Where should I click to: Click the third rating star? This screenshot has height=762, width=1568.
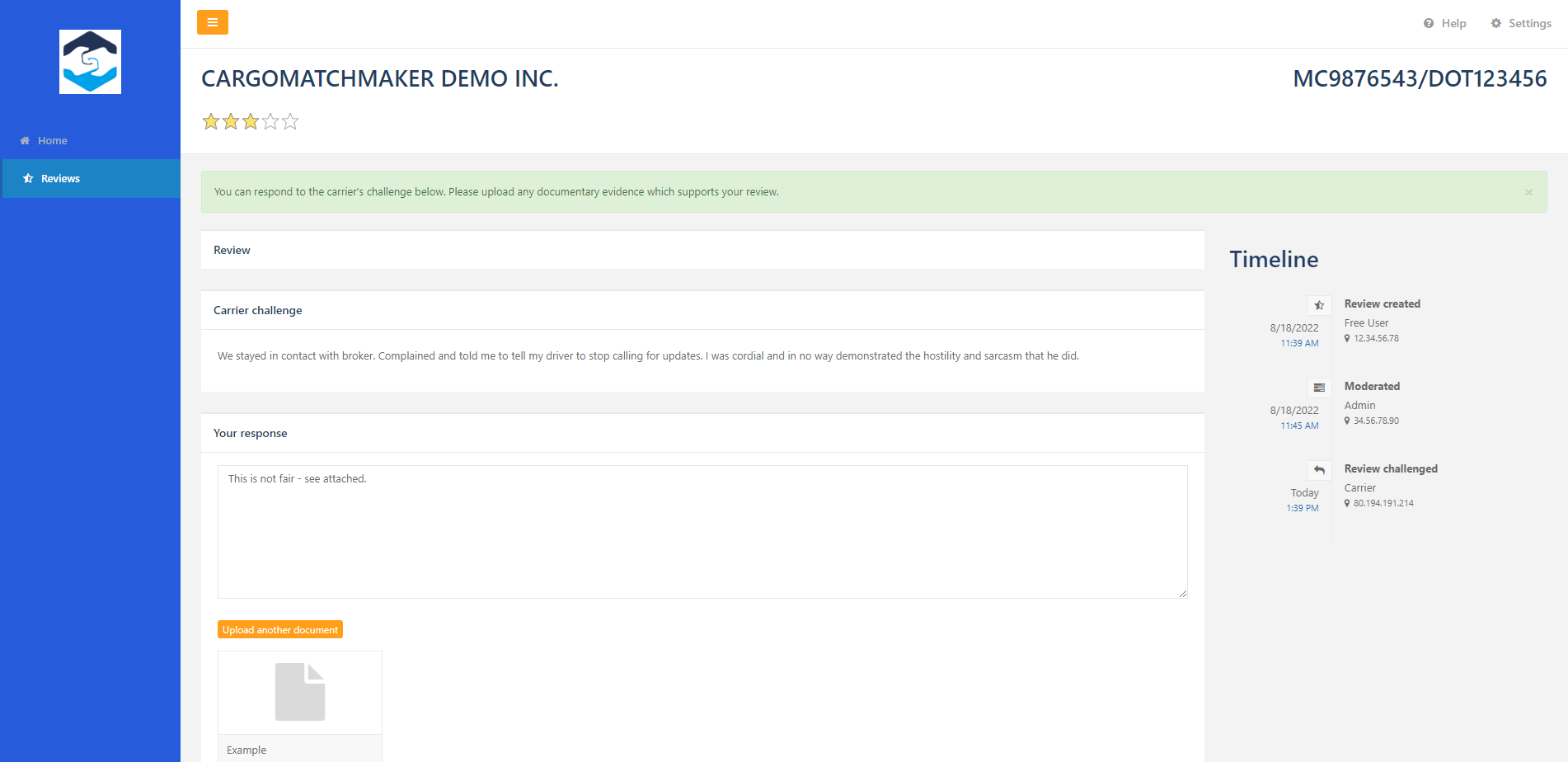pos(251,121)
